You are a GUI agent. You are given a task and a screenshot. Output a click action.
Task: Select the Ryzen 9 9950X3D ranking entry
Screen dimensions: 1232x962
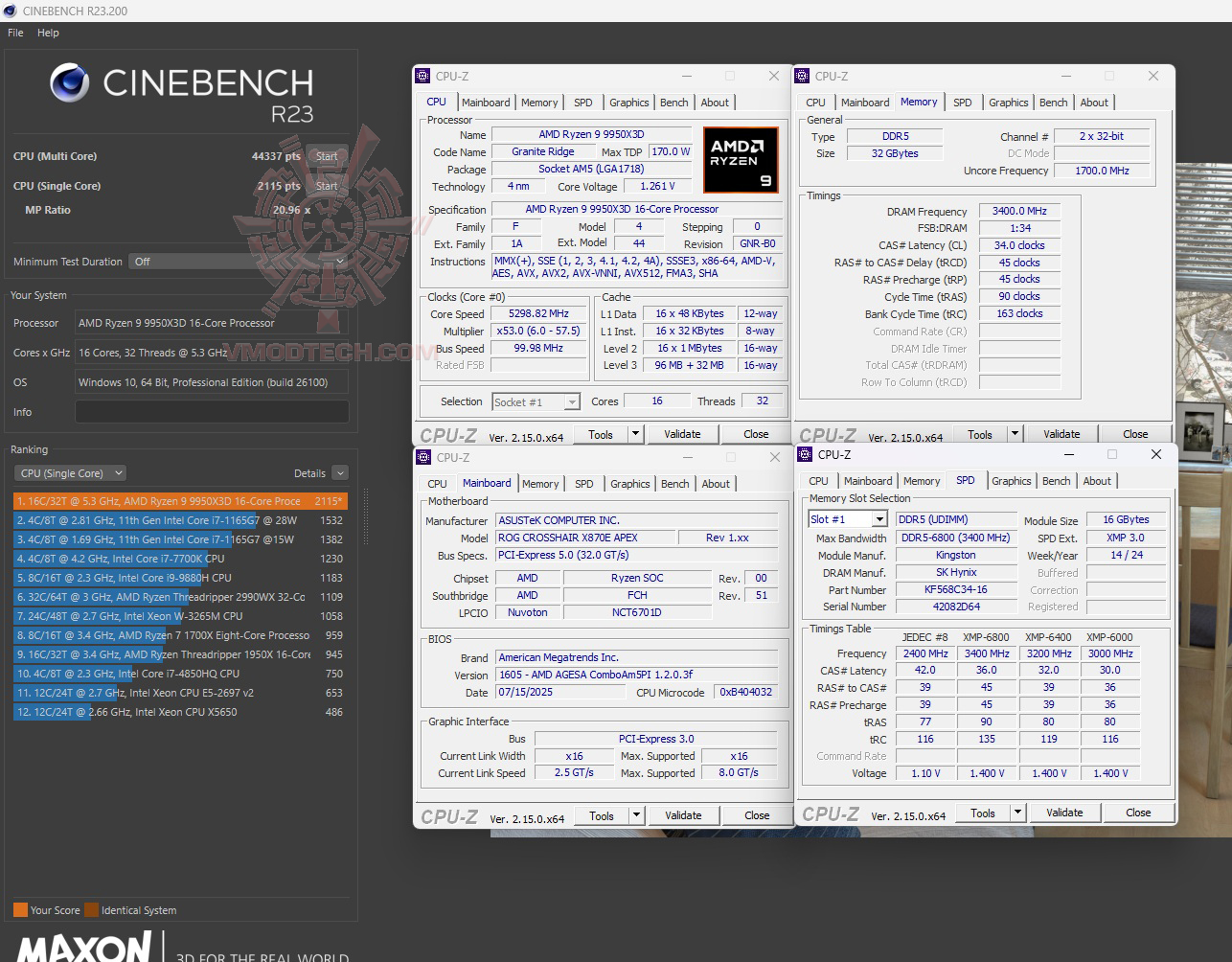[172, 500]
